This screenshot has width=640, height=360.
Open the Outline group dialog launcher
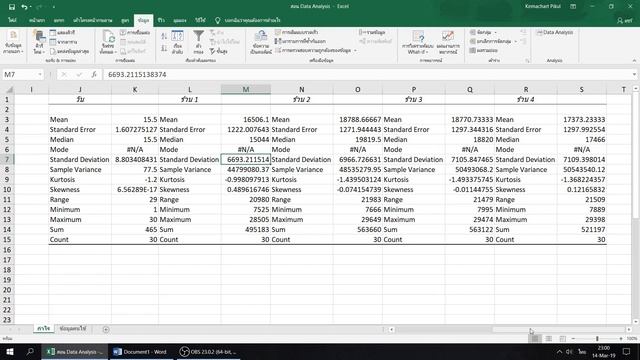coord(527,60)
